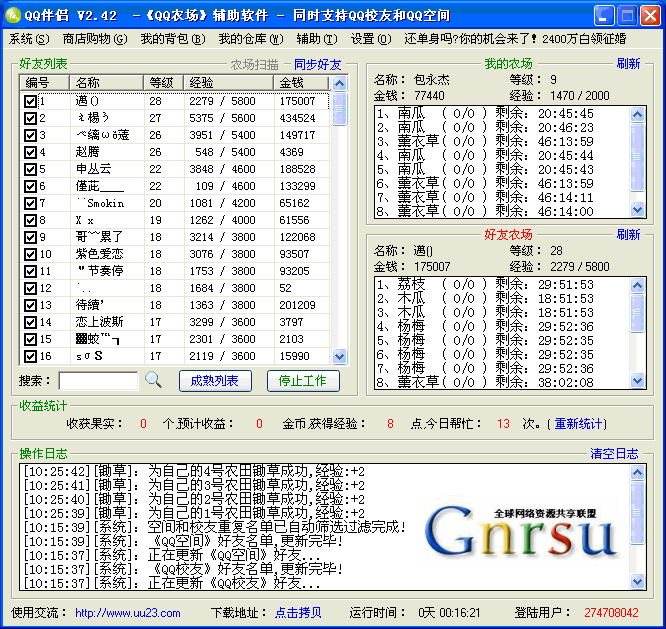Click friend list scrollbar thumb
This screenshot has width=666, height=629.
[339, 109]
